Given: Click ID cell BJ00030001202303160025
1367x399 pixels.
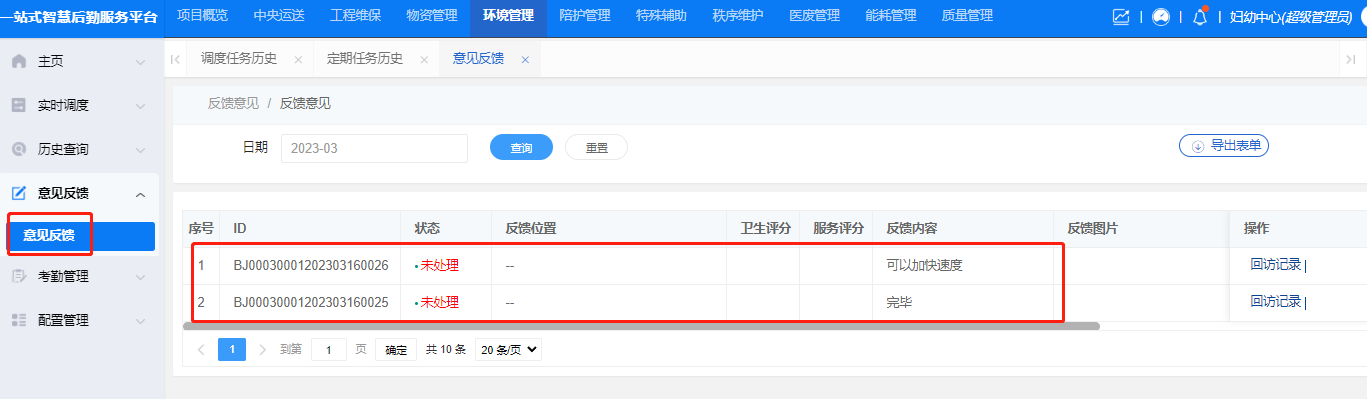Looking at the screenshot, I should [x=311, y=302].
